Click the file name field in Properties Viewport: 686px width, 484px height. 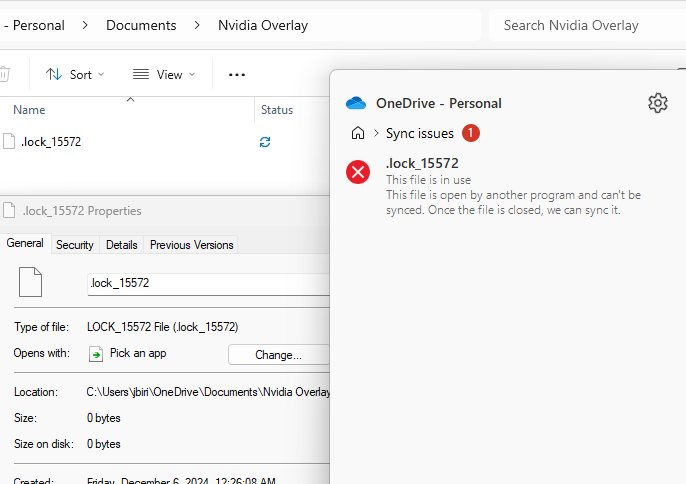[208, 284]
